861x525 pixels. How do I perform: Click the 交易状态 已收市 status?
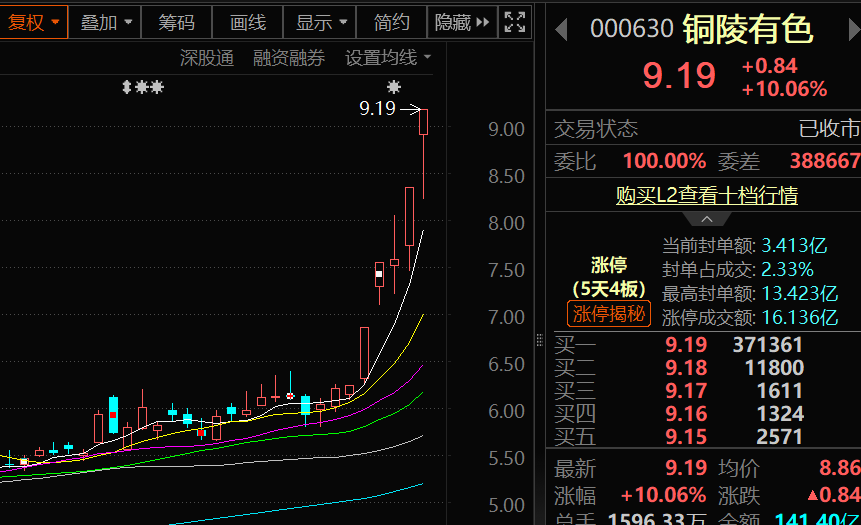click(829, 129)
